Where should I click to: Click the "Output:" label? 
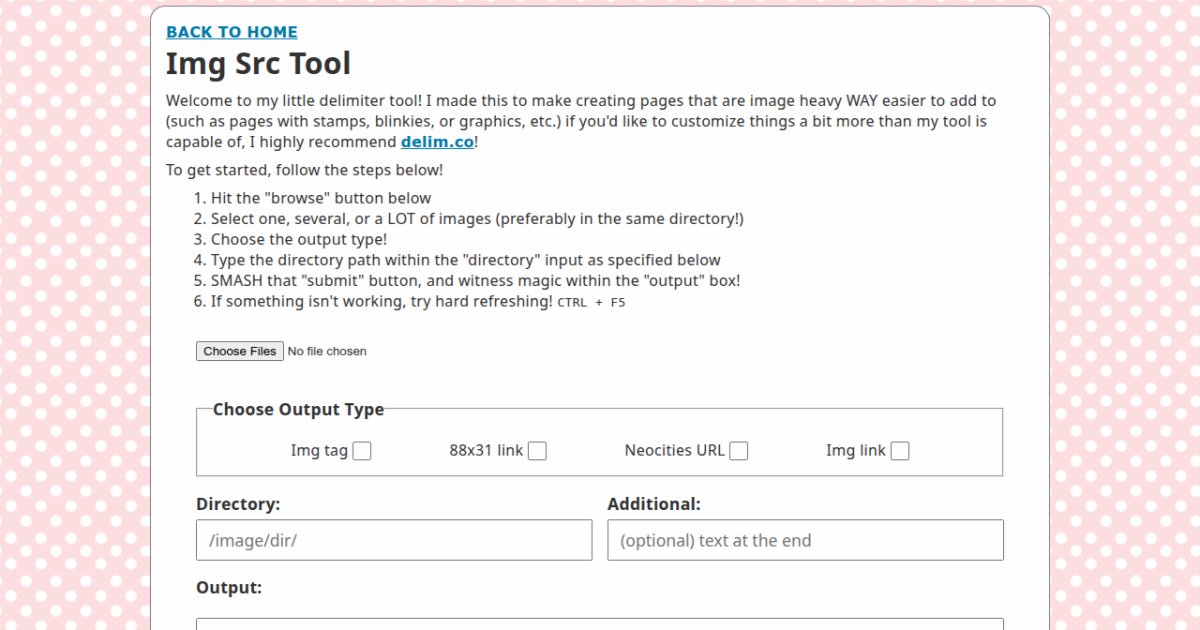229,588
